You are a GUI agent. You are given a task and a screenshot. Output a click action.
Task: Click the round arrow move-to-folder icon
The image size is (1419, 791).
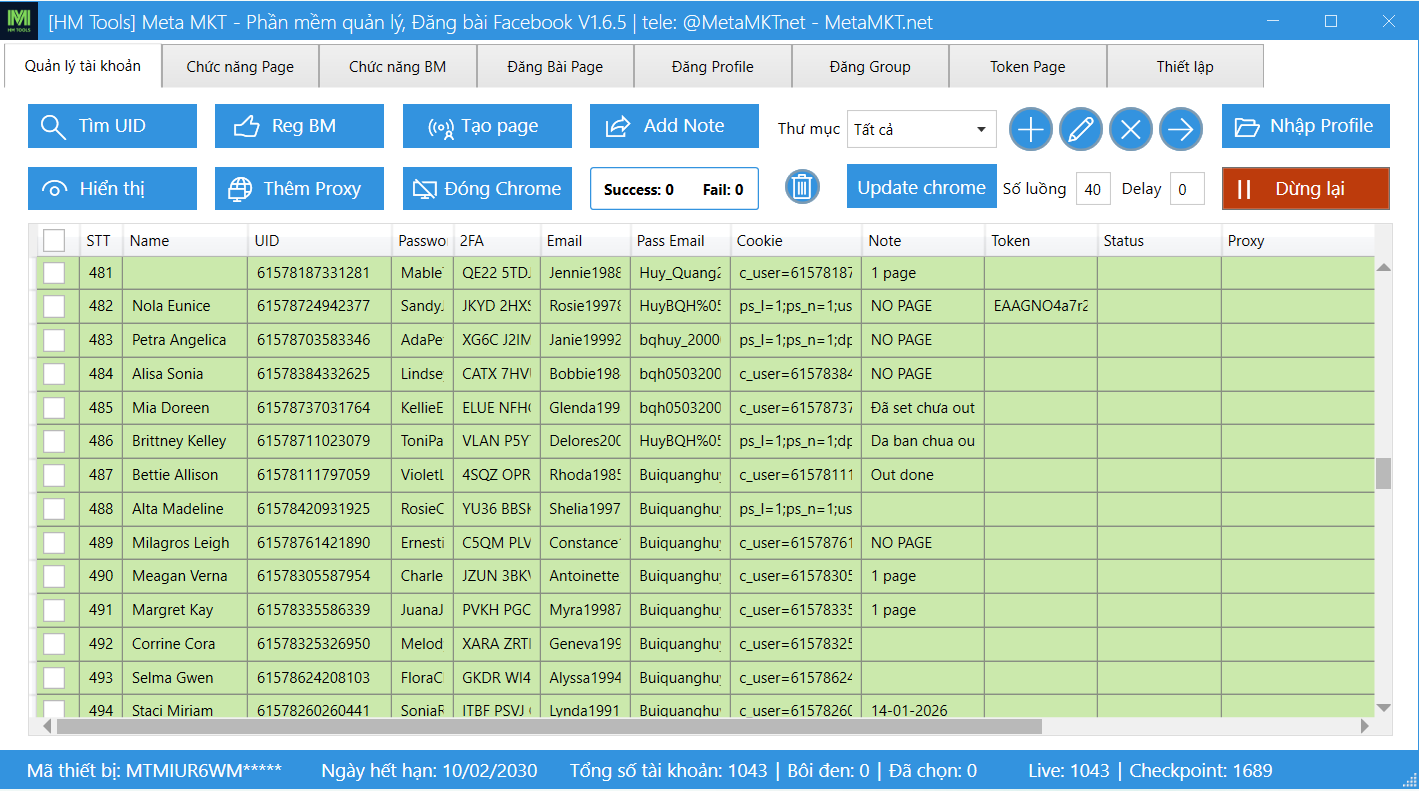tap(1181, 129)
